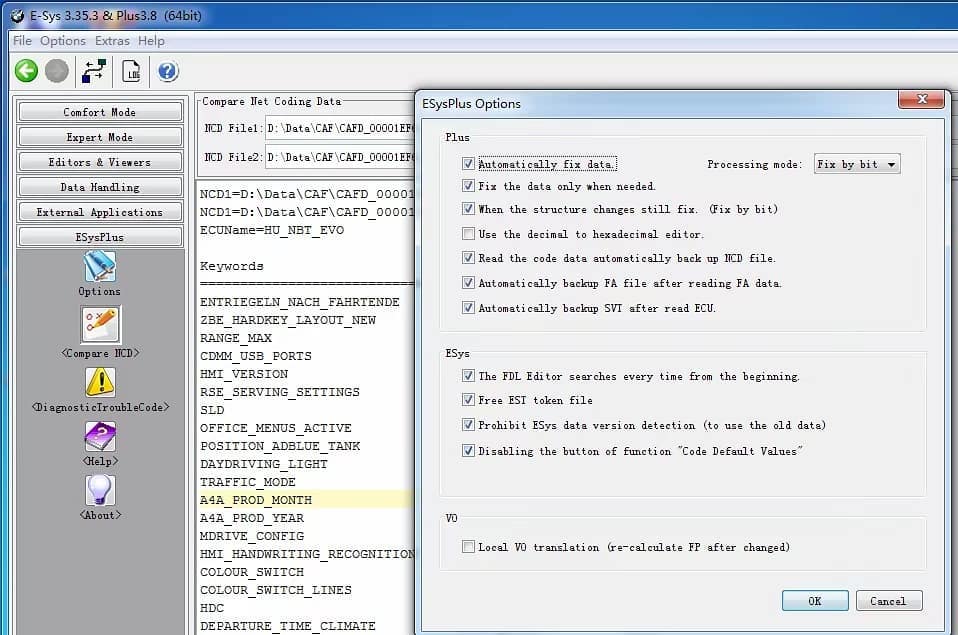
Task: Toggle Automatically backup SVT after read ECU
Action: [468, 307]
